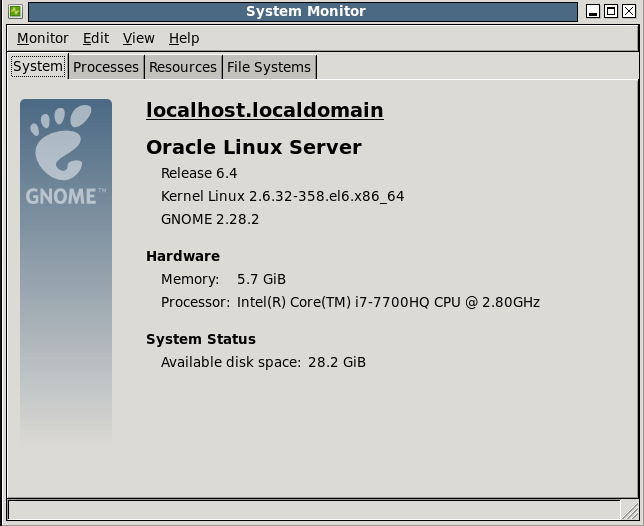This screenshot has height=526, width=644.
Task: Expand the View menu
Action: point(138,38)
